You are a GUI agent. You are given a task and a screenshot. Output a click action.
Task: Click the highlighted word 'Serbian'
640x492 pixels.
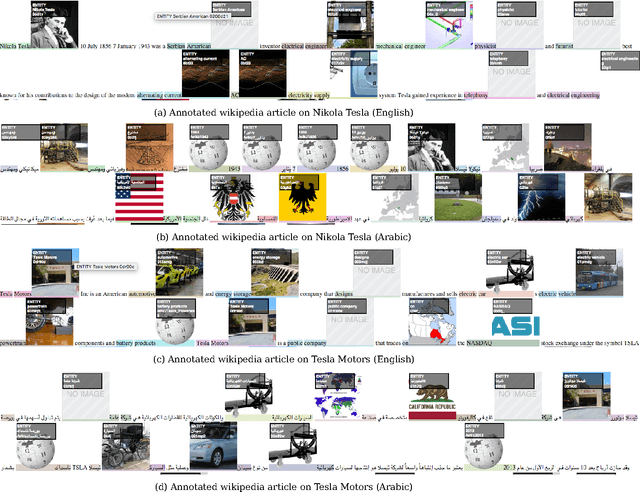point(176,46)
